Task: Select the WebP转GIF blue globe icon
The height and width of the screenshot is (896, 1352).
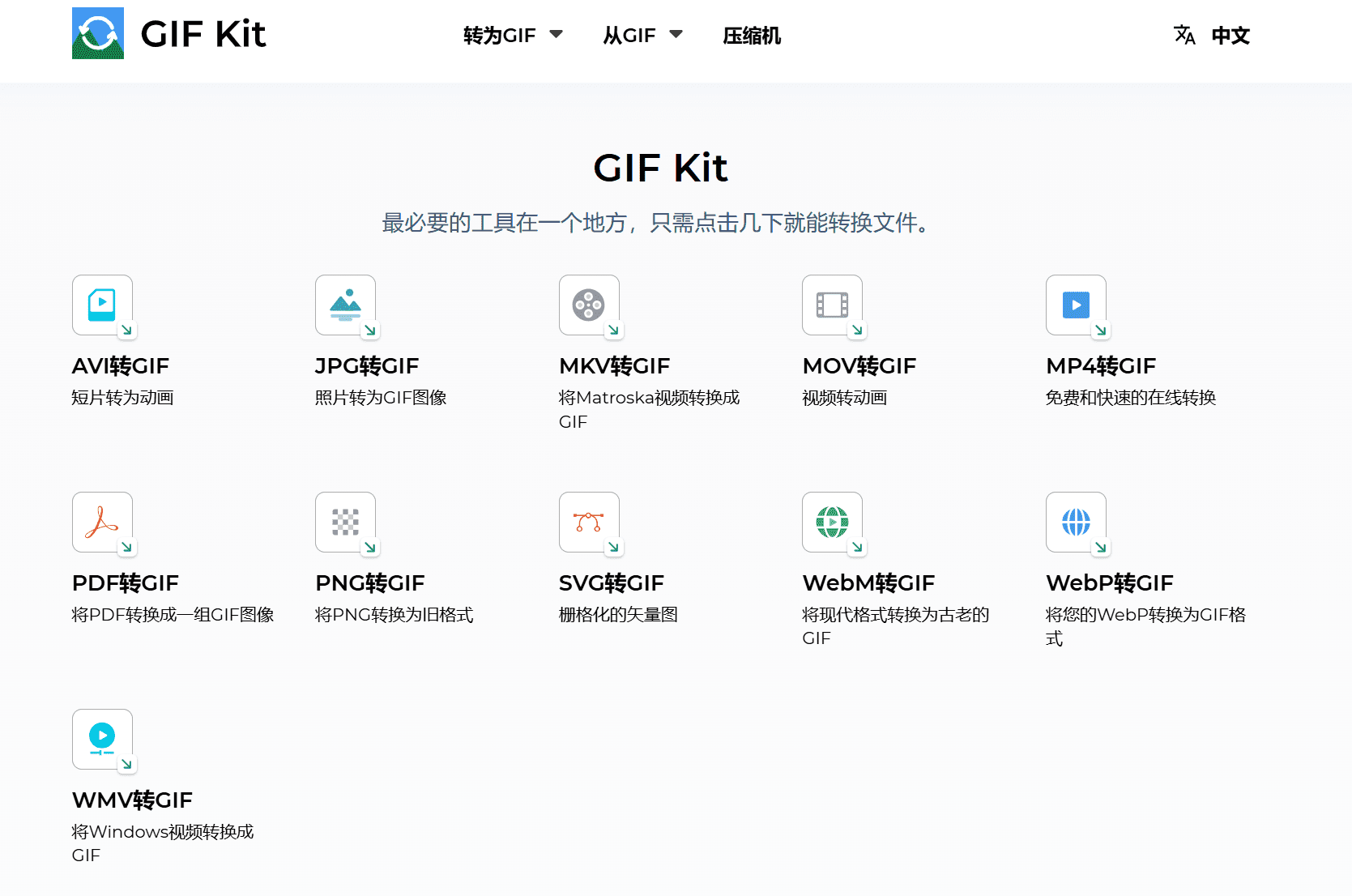Action: click(1077, 523)
